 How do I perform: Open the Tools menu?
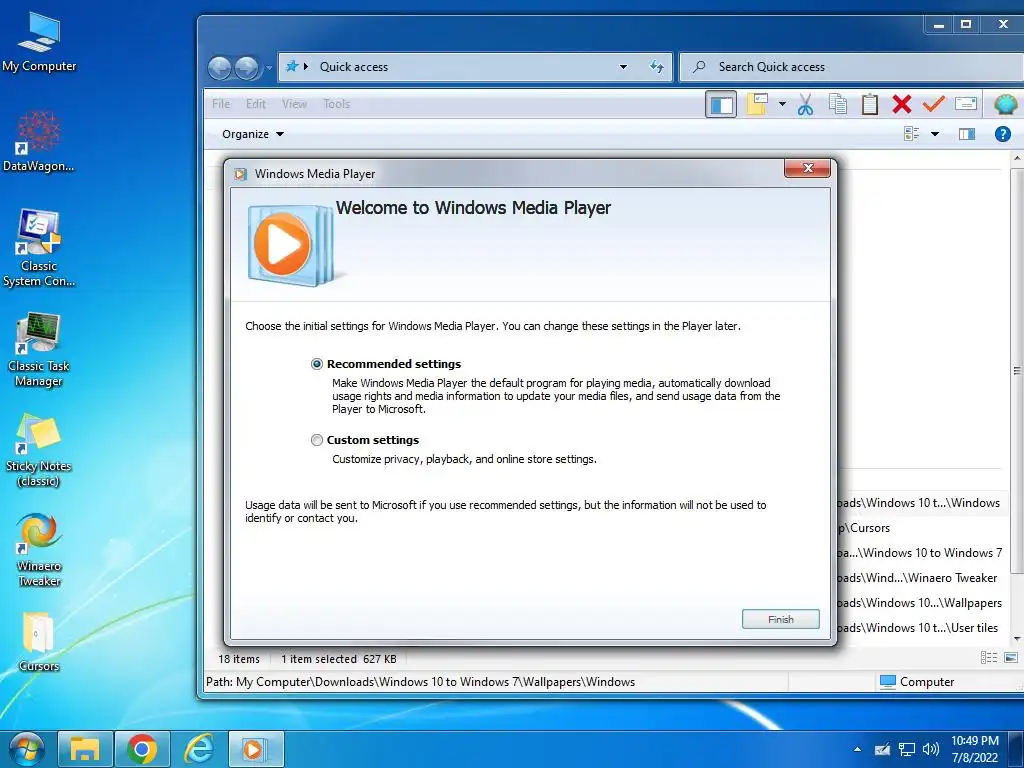[336, 104]
